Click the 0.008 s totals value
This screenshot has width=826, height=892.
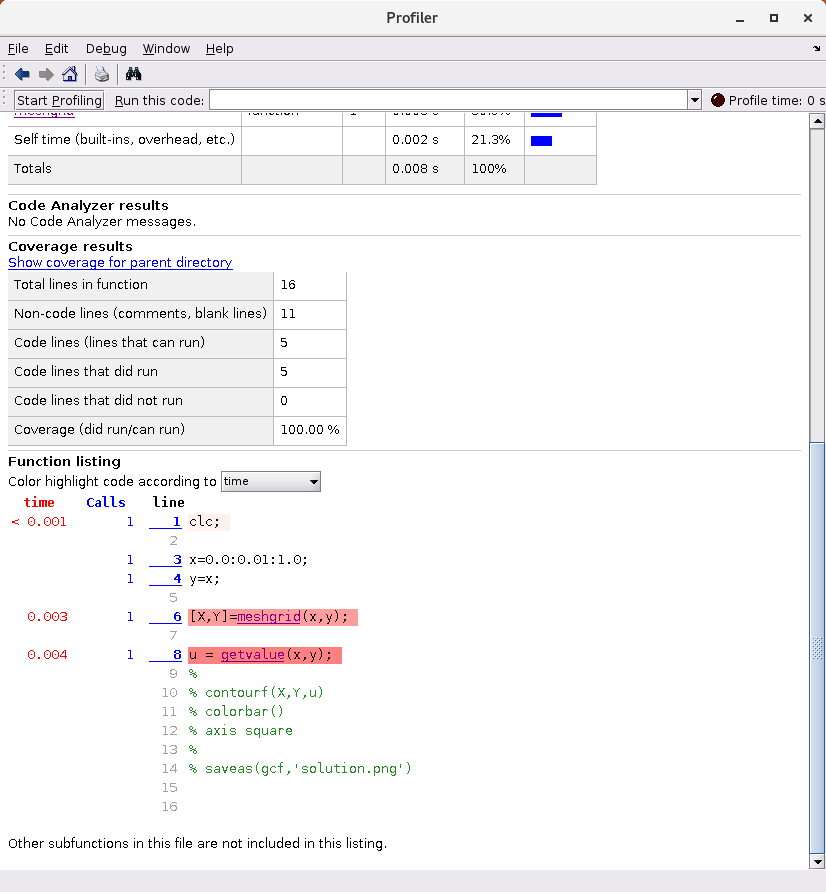coord(415,169)
